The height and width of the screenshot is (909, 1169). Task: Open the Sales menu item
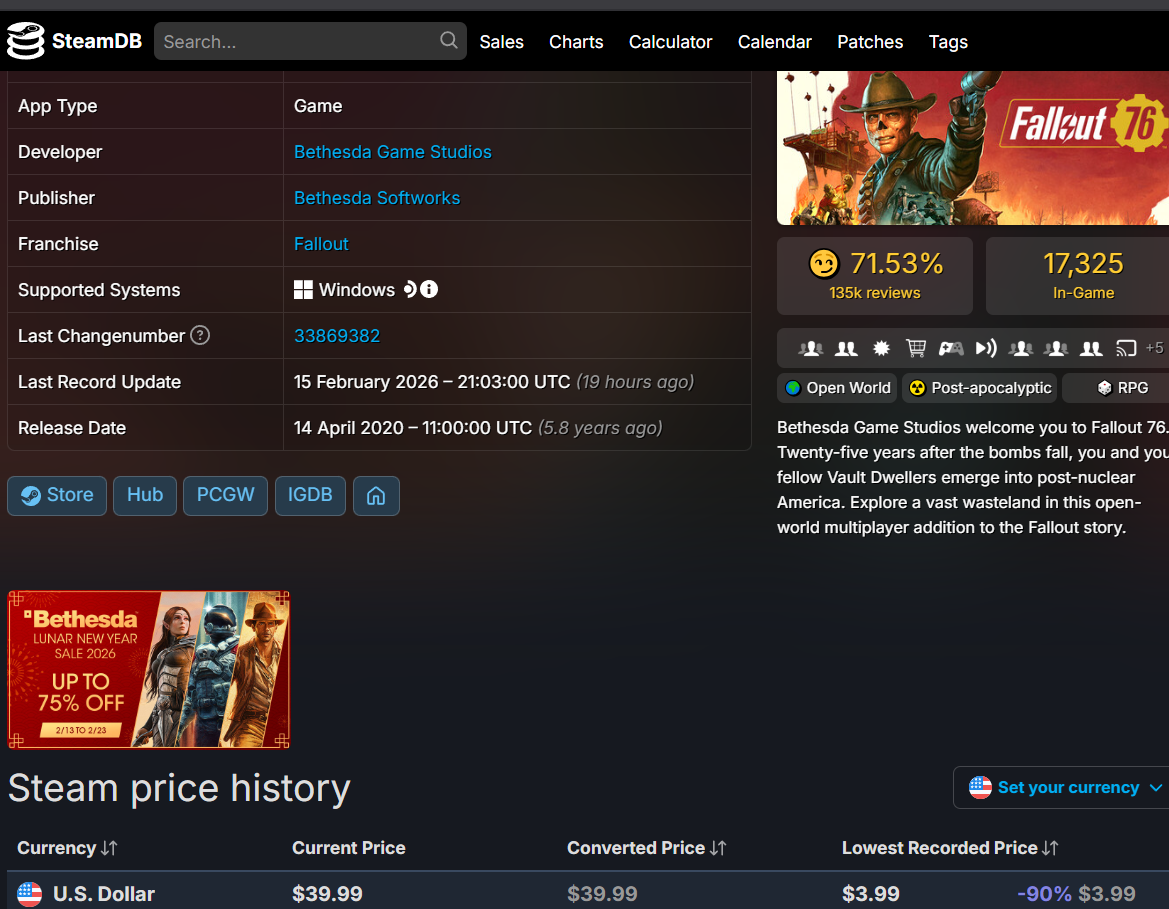(501, 42)
